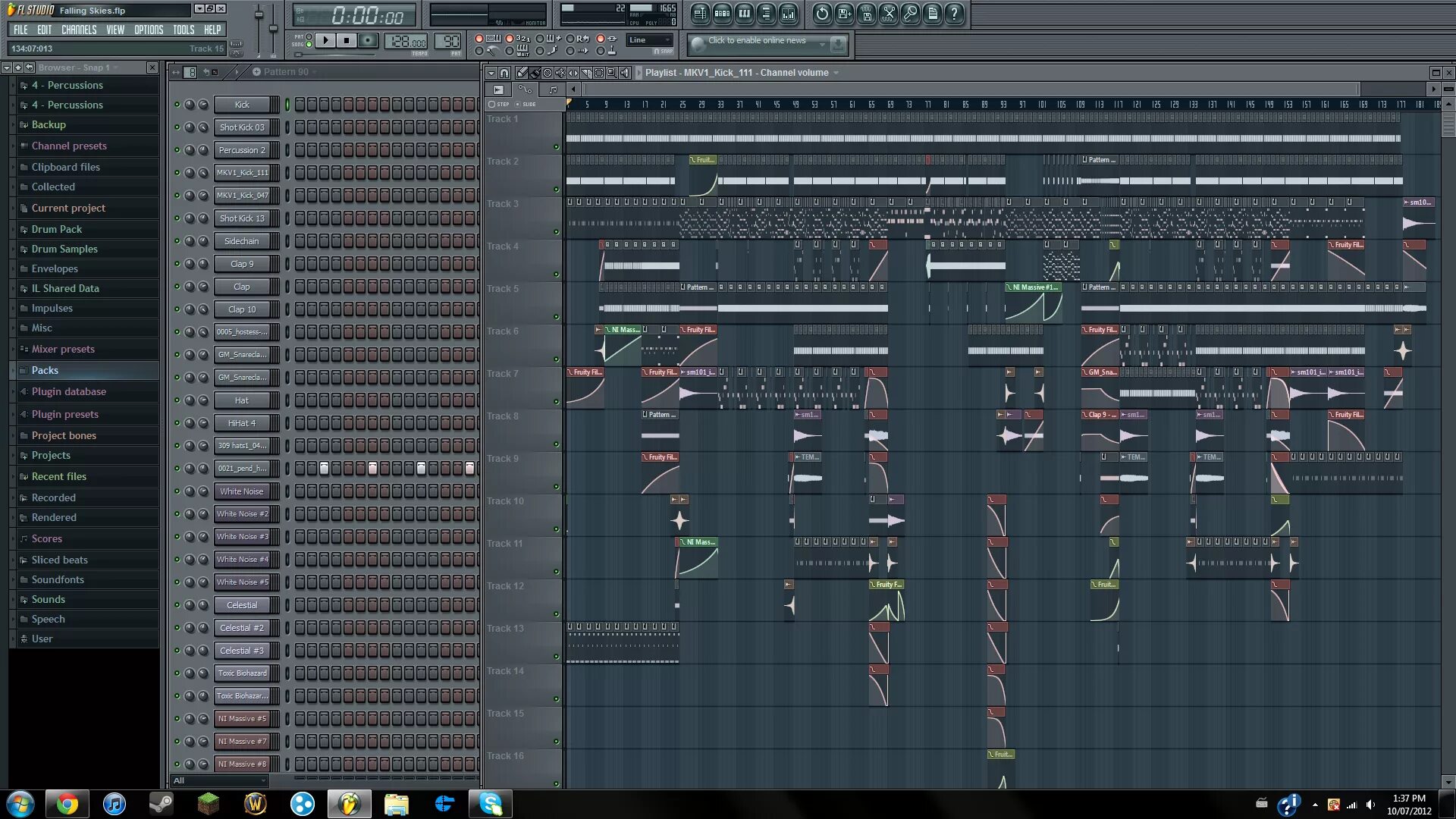Click the Stop button in transport
1456x819 pixels.
pos(346,40)
